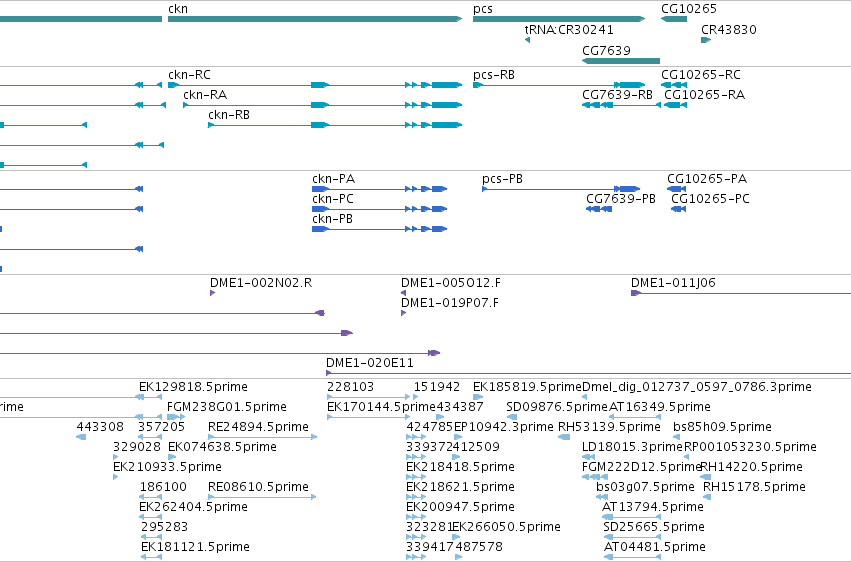Image resolution: width=851 pixels, height=562 pixels.
Task: Select the CG10265 gene label in the top track
Action: 689,9
